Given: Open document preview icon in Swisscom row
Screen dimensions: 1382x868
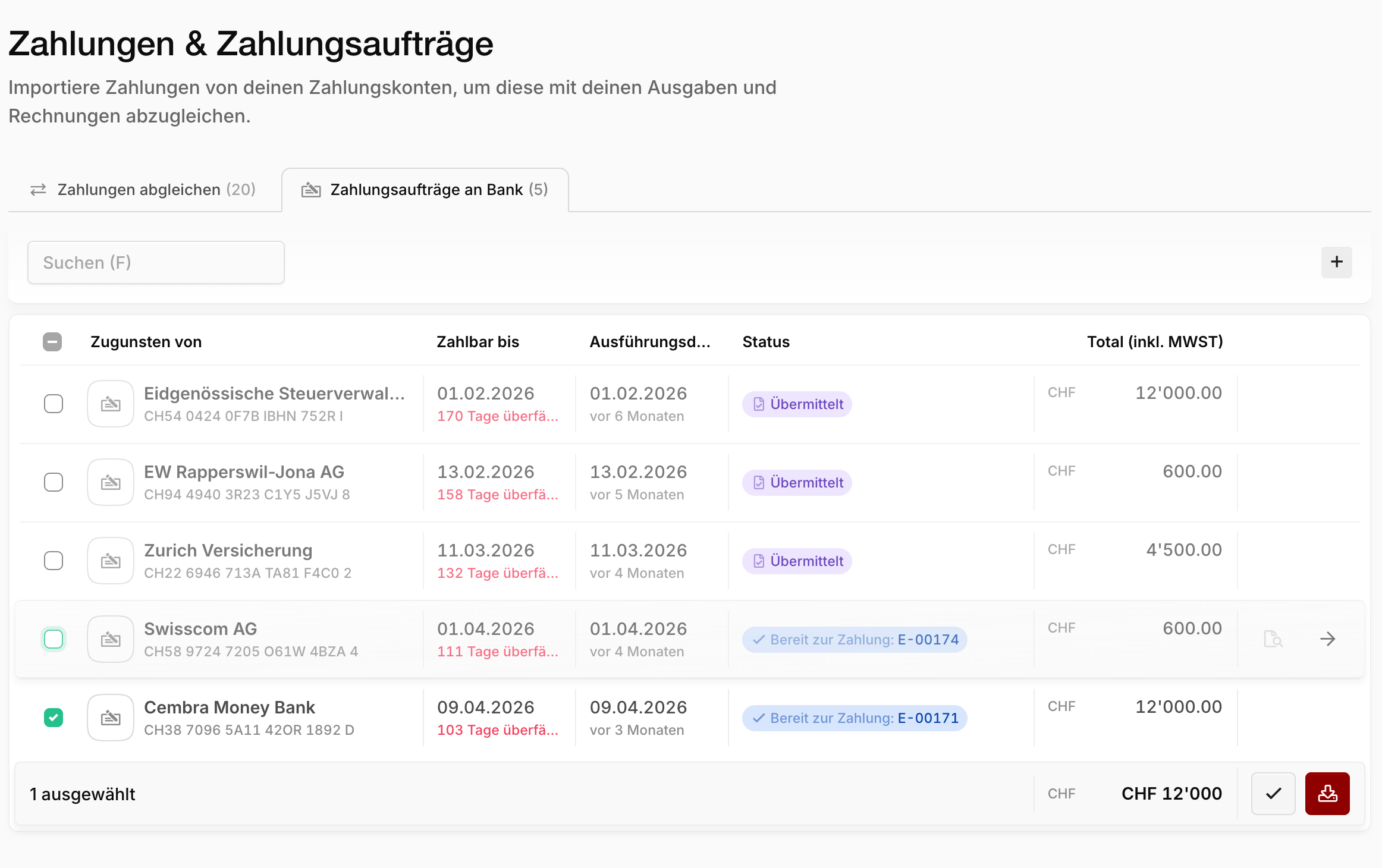Looking at the screenshot, I should pyautogui.click(x=1273, y=639).
